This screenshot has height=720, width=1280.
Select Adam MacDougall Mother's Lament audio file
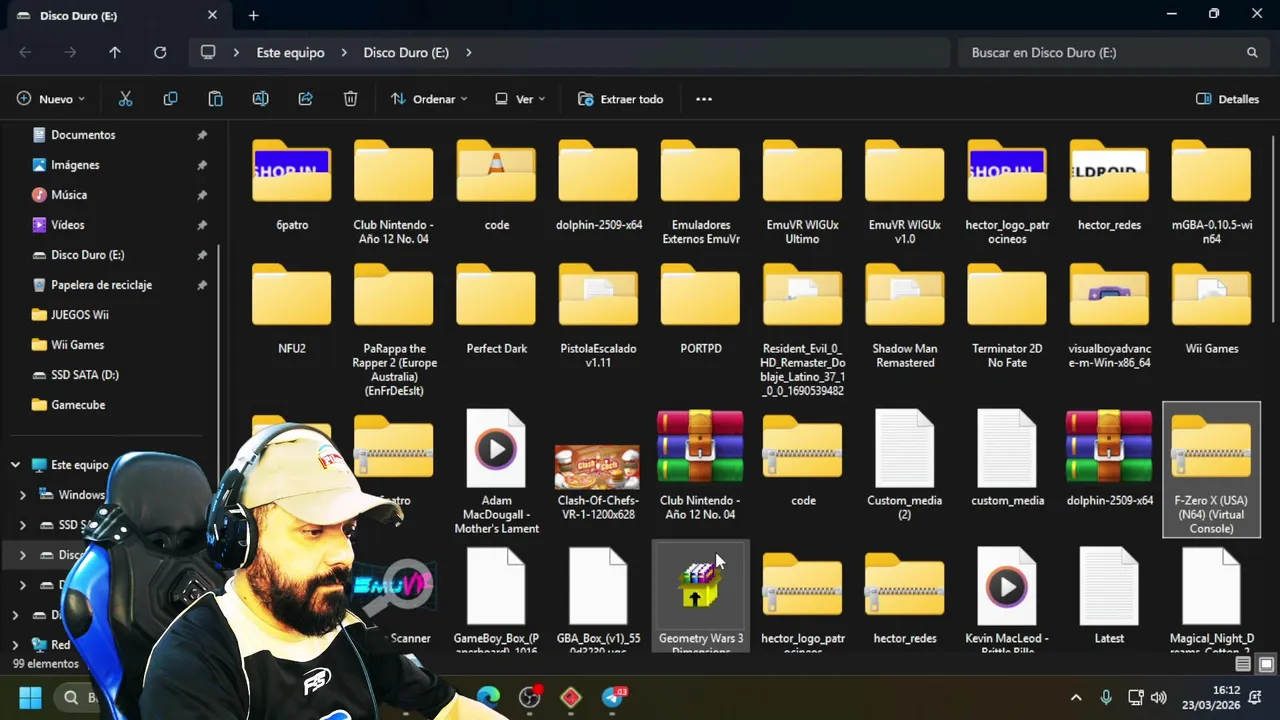[x=496, y=472]
